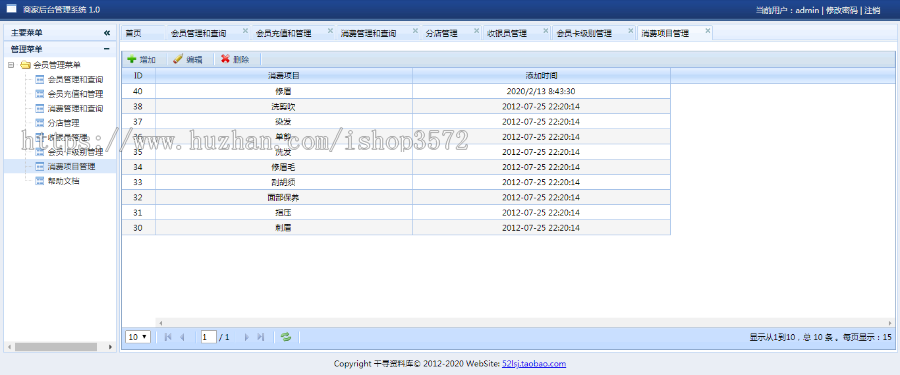Click the grid horizontal scrollbar right arrow
Image resolution: width=900 pixels, height=375 pixels.
point(890,323)
